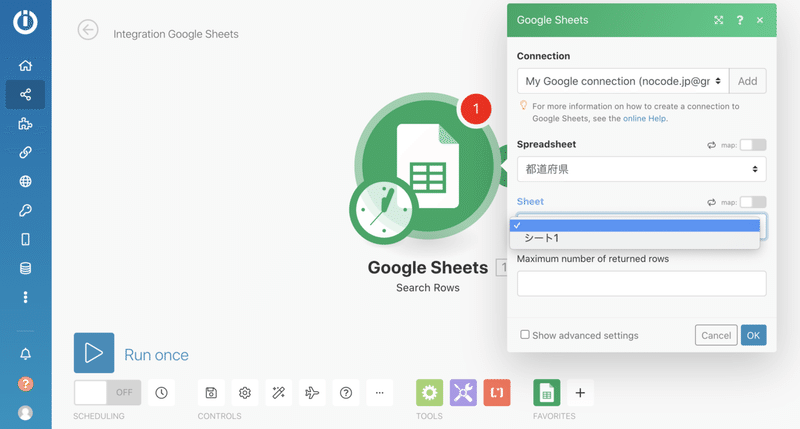
Task: Refresh the Spreadsheet list
Action: click(x=711, y=145)
